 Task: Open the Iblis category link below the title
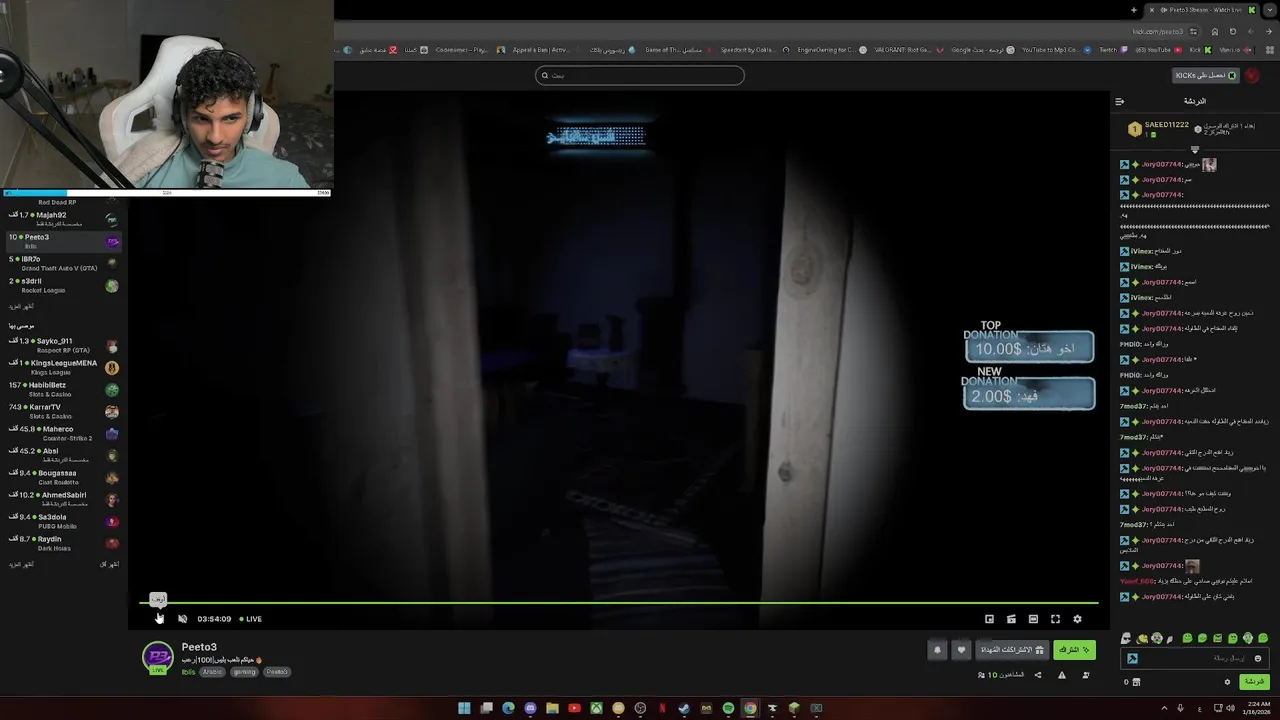pos(188,672)
